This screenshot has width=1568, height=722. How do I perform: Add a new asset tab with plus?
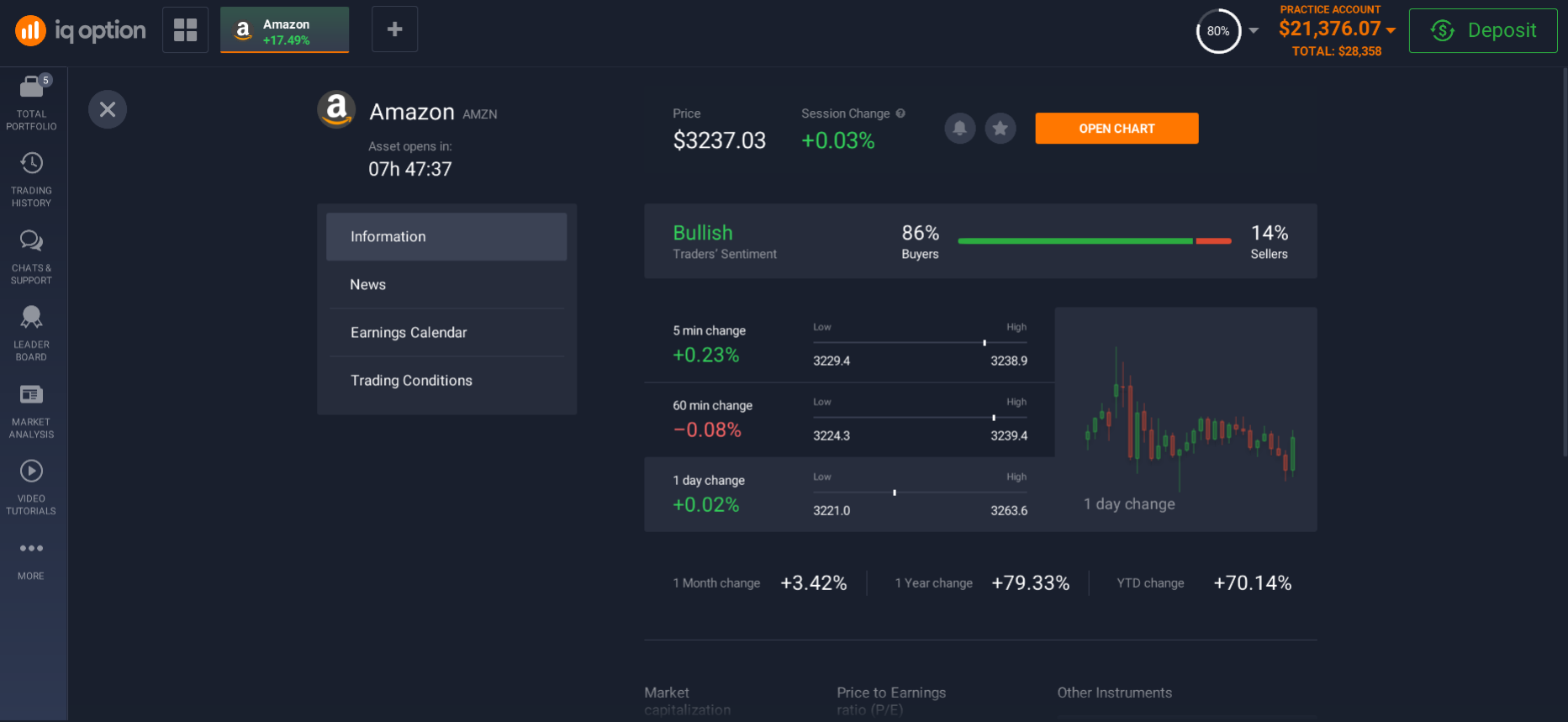394,30
